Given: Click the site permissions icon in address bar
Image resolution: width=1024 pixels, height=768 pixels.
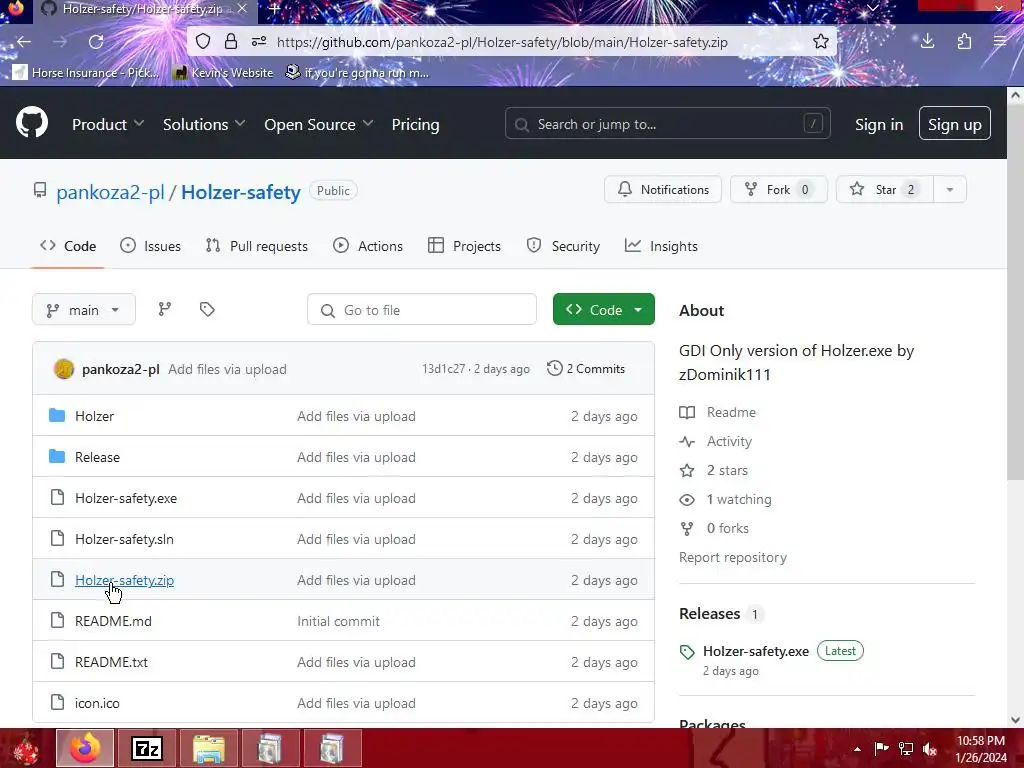Looking at the screenshot, I should [259, 42].
